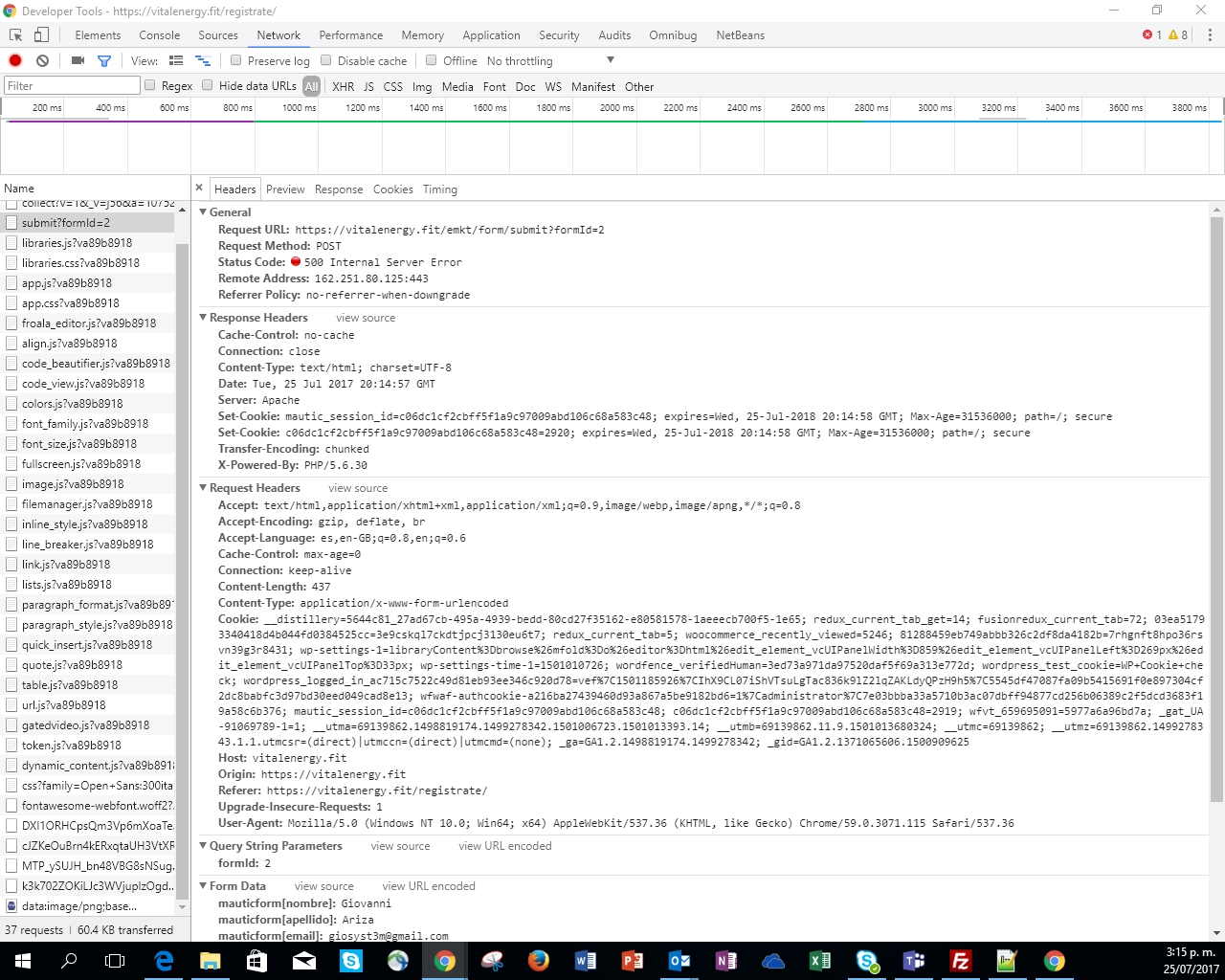Open File Explorer from the taskbar
This screenshot has width=1225, height=980.
[x=211, y=961]
